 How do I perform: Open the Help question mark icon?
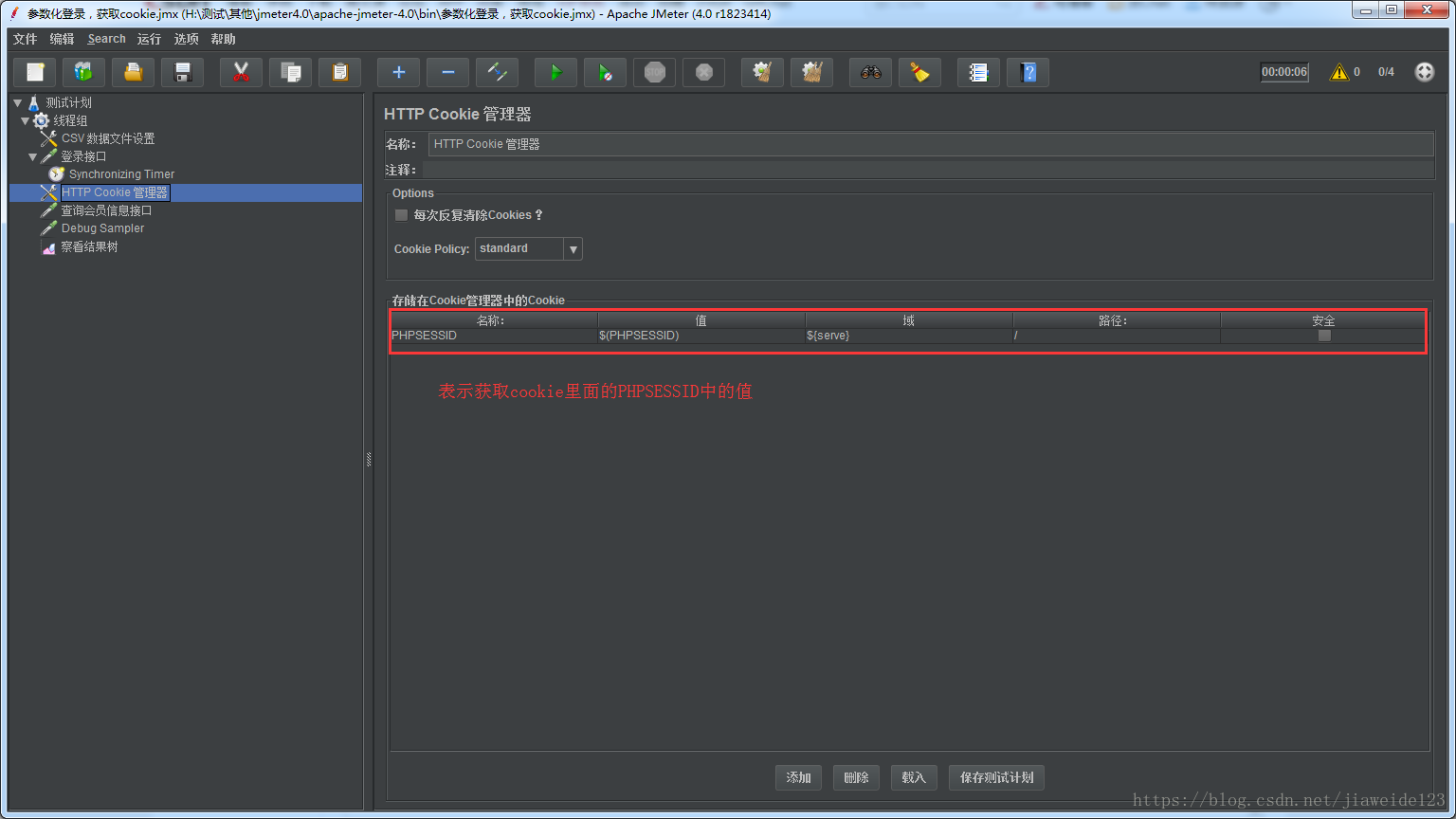coord(1028,72)
